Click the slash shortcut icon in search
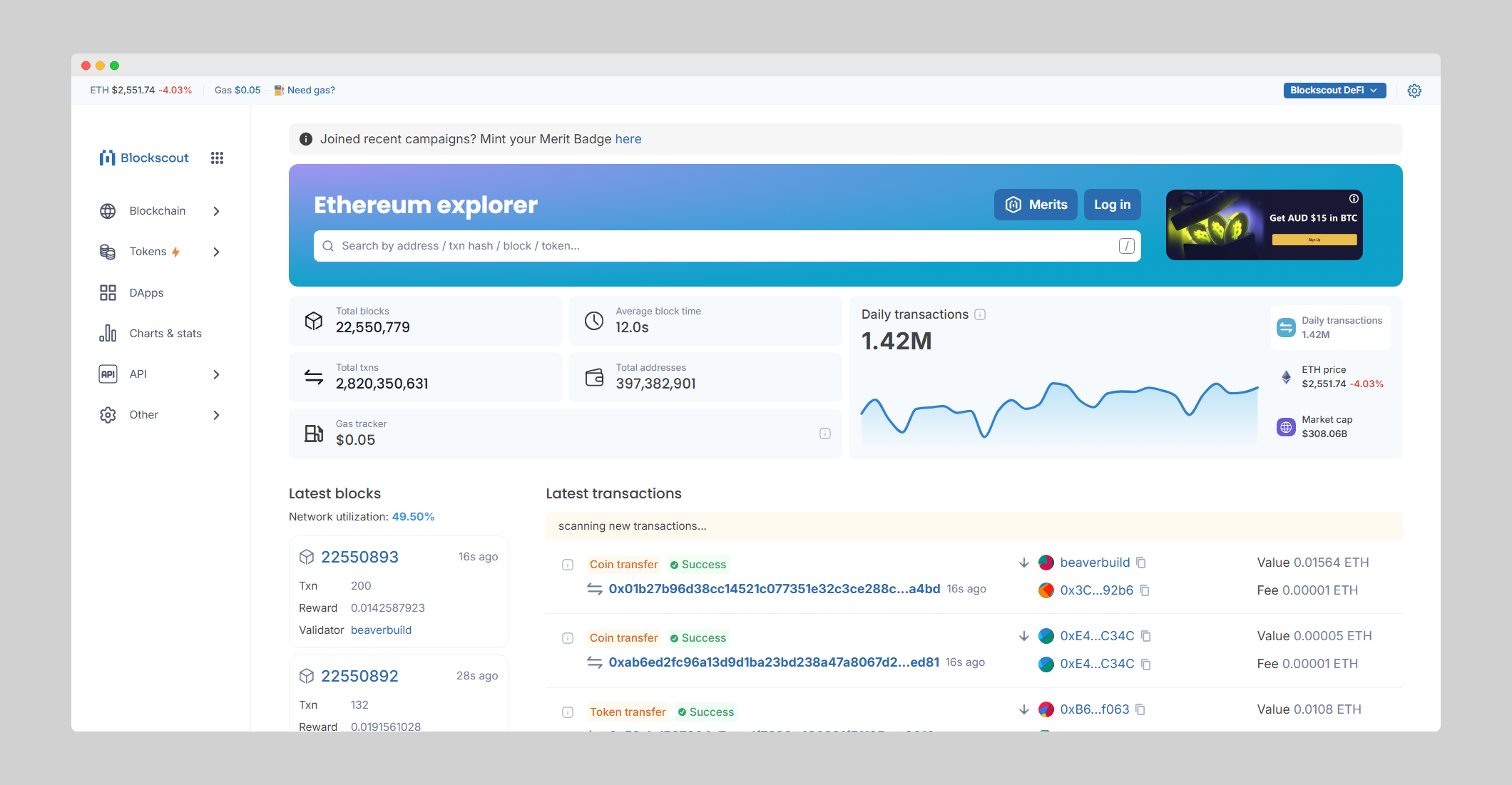This screenshot has width=1512, height=785. (x=1126, y=246)
